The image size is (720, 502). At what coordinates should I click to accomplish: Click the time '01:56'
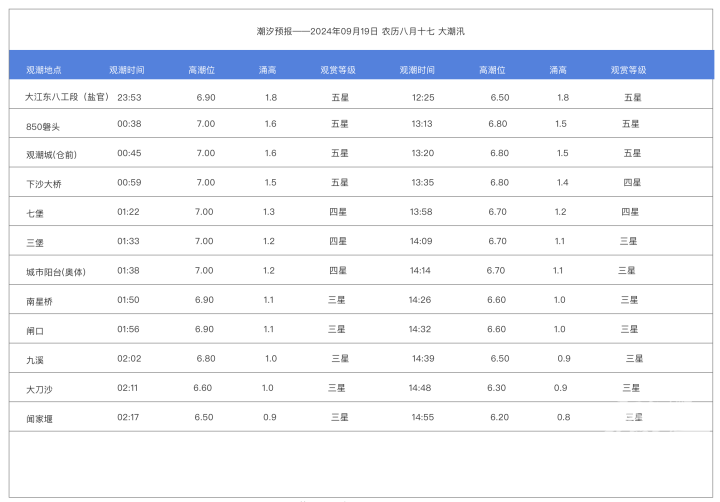(x=128, y=329)
